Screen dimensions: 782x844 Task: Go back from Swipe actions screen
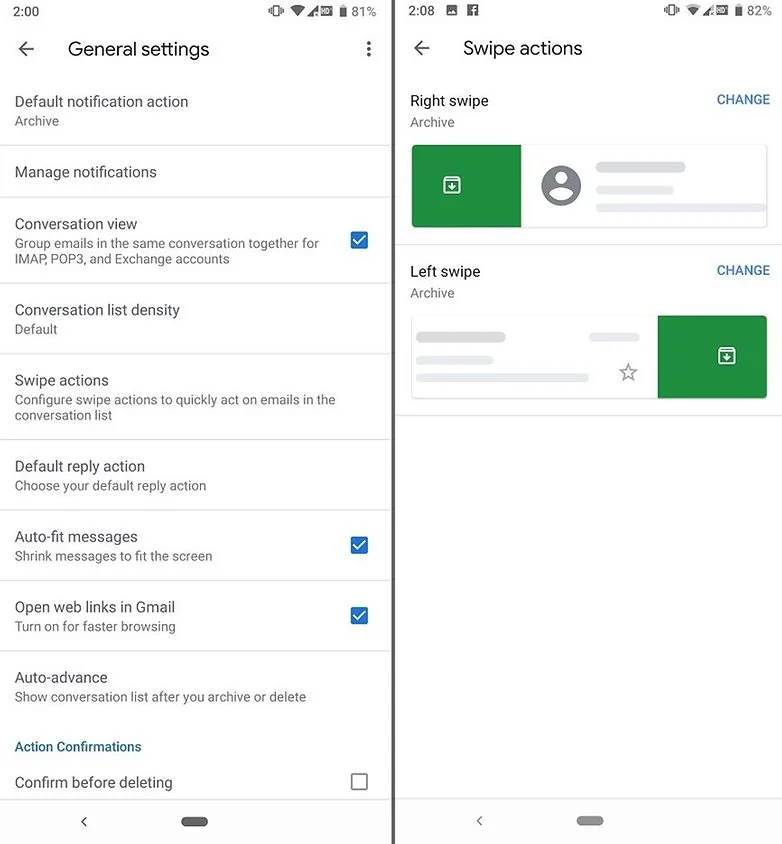(421, 48)
